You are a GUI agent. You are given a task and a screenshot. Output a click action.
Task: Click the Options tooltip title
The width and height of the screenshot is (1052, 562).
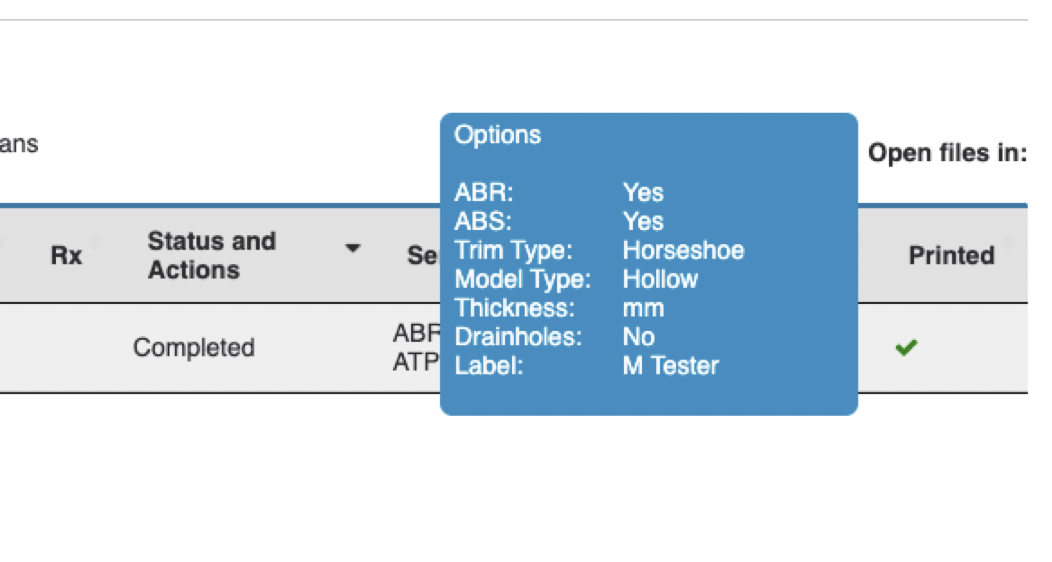[497, 135]
